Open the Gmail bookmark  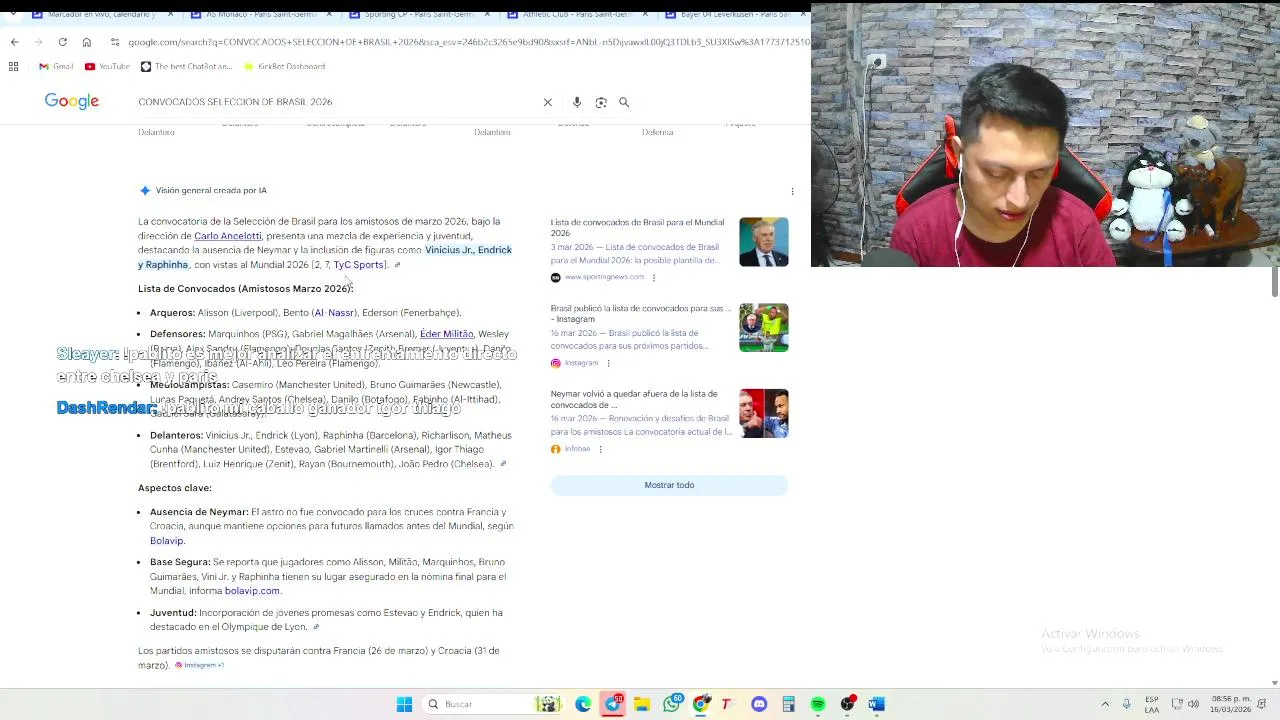pos(56,66)
